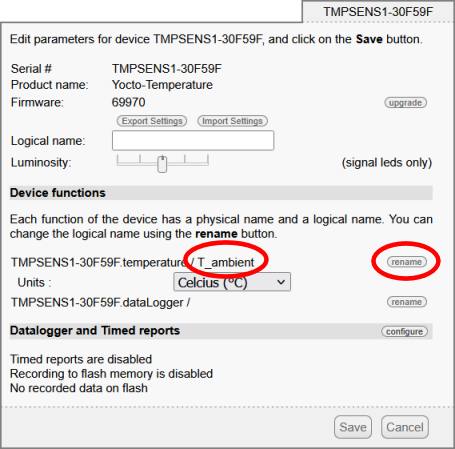Click the Export Settings button
Image resolution: width=455 pixels, height=449 pixels.
click(152, 121)
